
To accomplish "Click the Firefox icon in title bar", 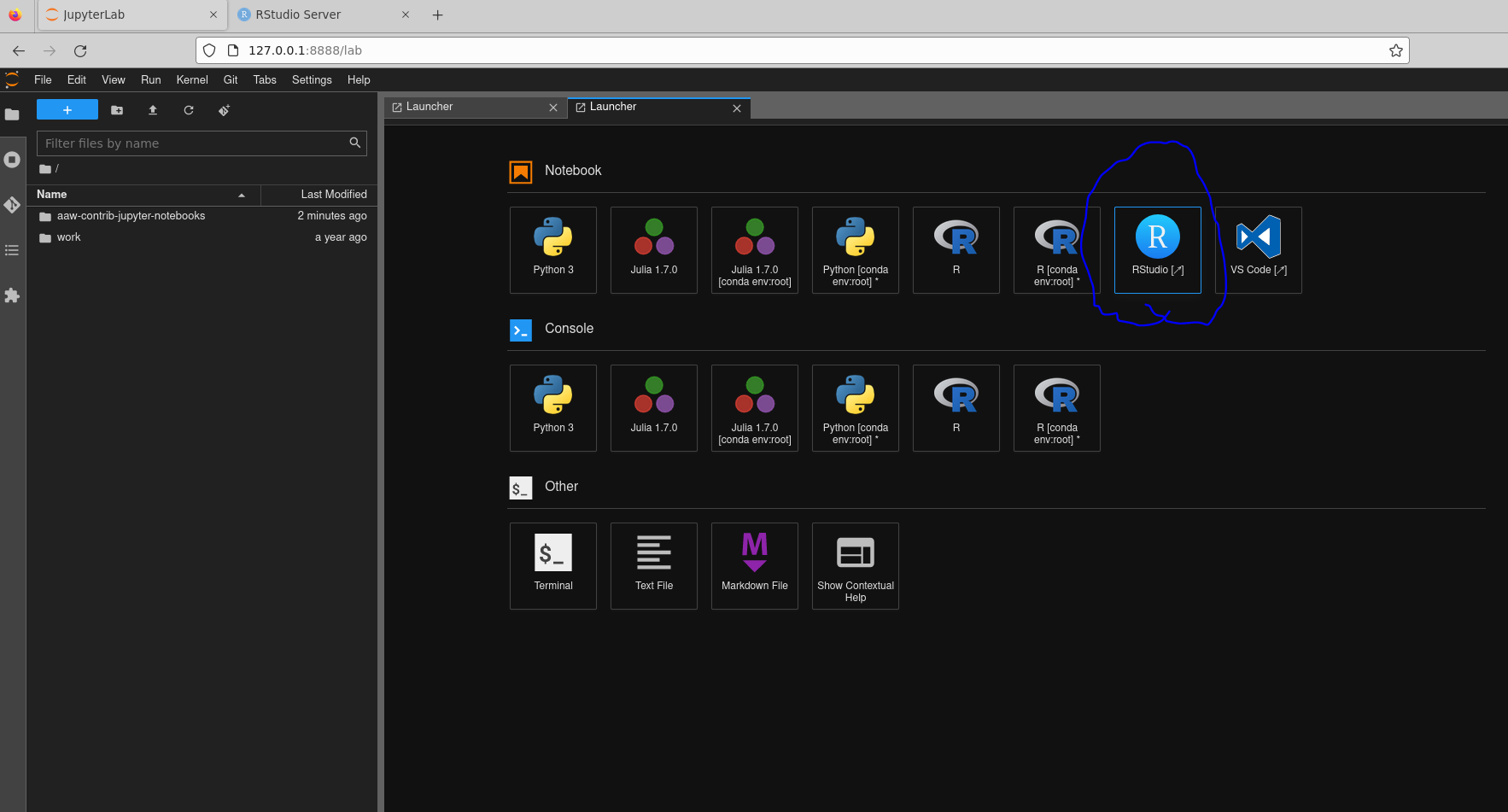I will pos(15,15).
